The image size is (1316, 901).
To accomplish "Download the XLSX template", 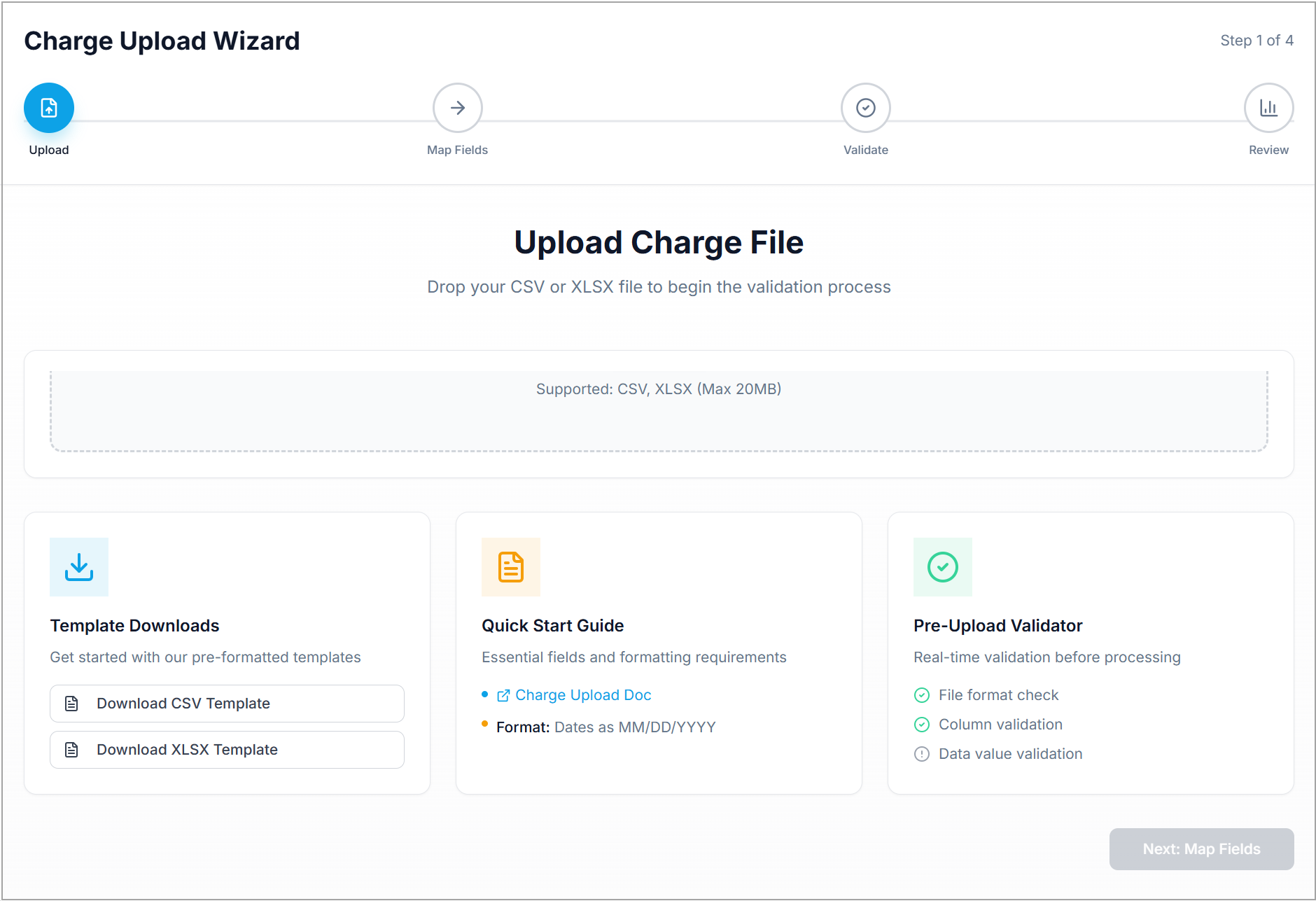I will point(227,750).
